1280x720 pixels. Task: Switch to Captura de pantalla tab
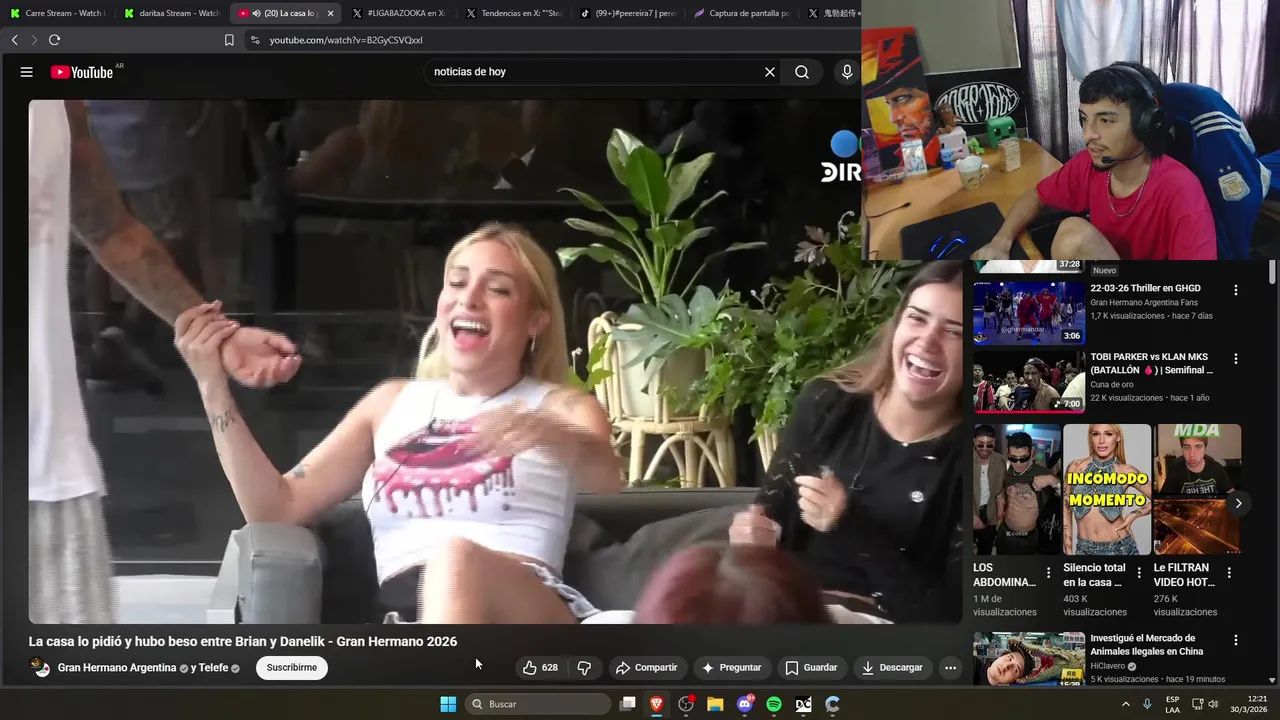click(x=742, y=13)
